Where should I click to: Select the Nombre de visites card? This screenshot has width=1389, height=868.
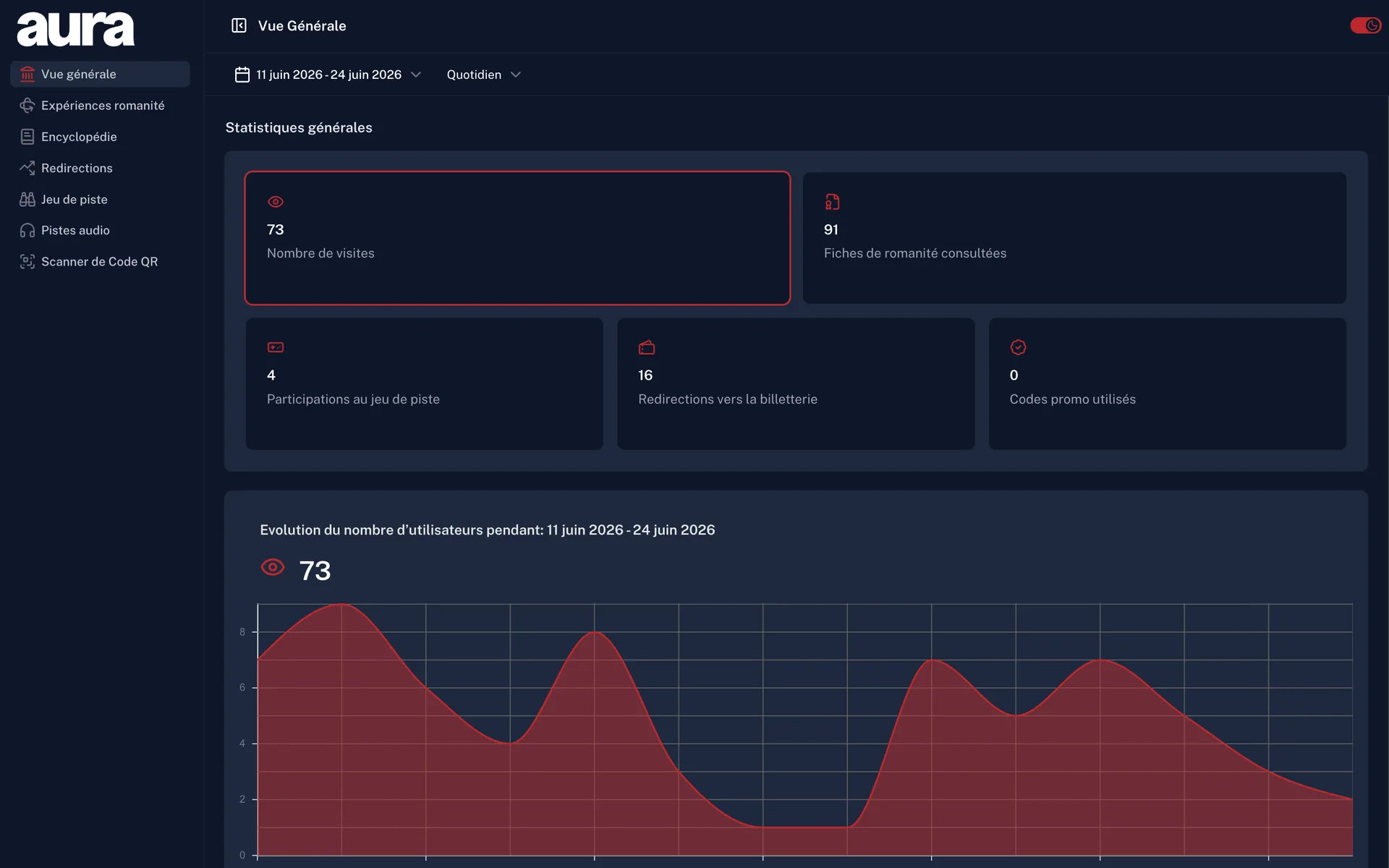point(517,238)
